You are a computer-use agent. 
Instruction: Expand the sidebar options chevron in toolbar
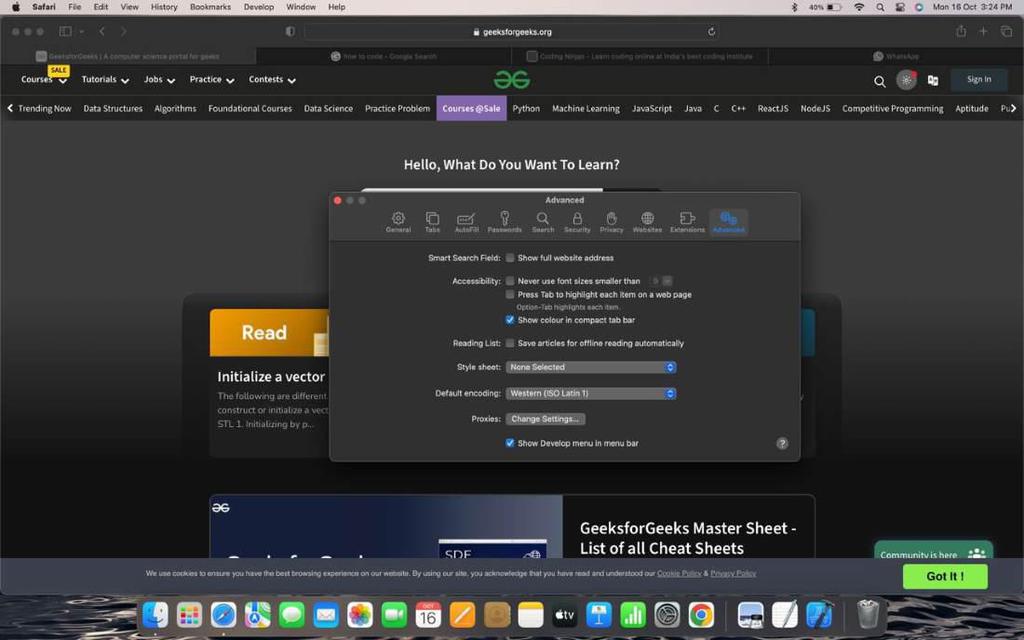[82, 31]
